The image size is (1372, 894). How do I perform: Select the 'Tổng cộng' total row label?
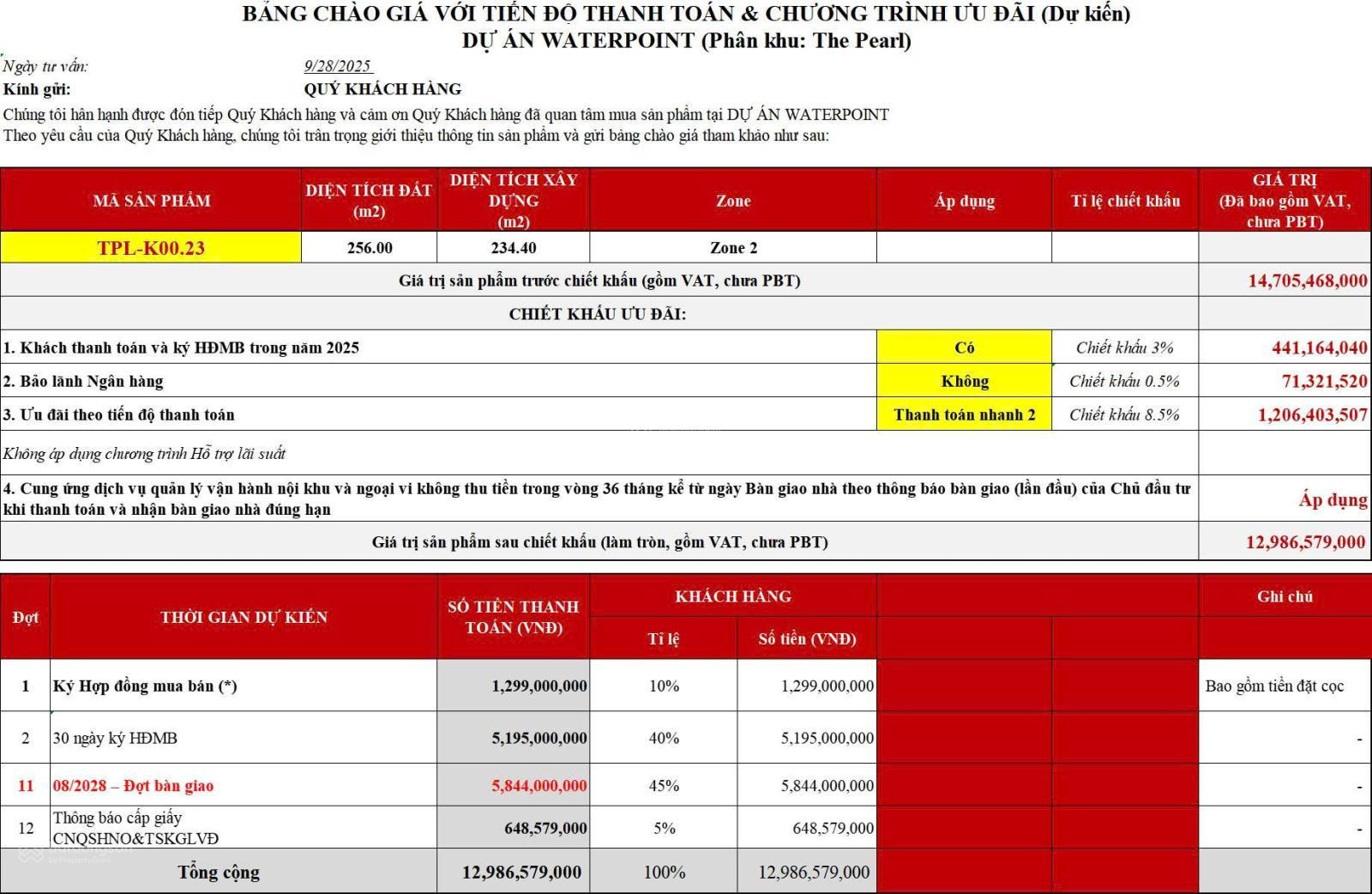point(218,872)
